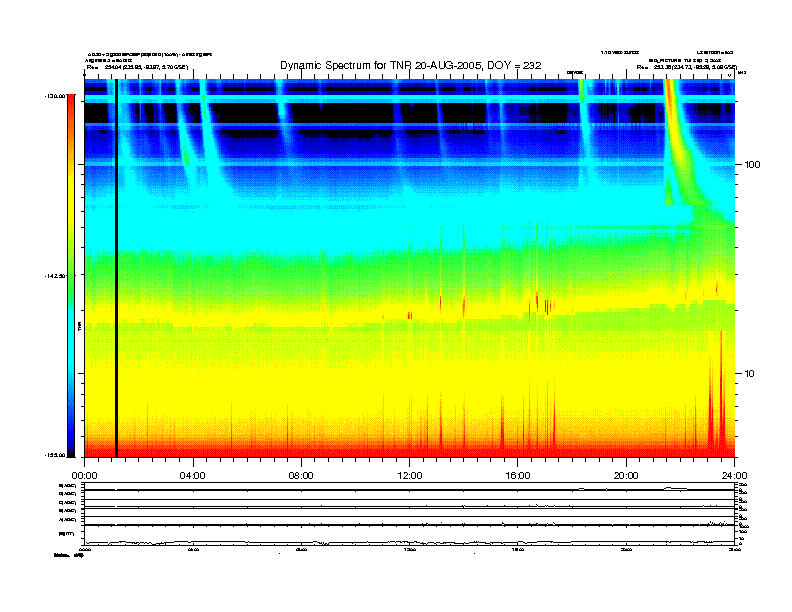Click the "-142.50" color scale label
This screenshot has height=612, width=792.
(x=55, y=276)
